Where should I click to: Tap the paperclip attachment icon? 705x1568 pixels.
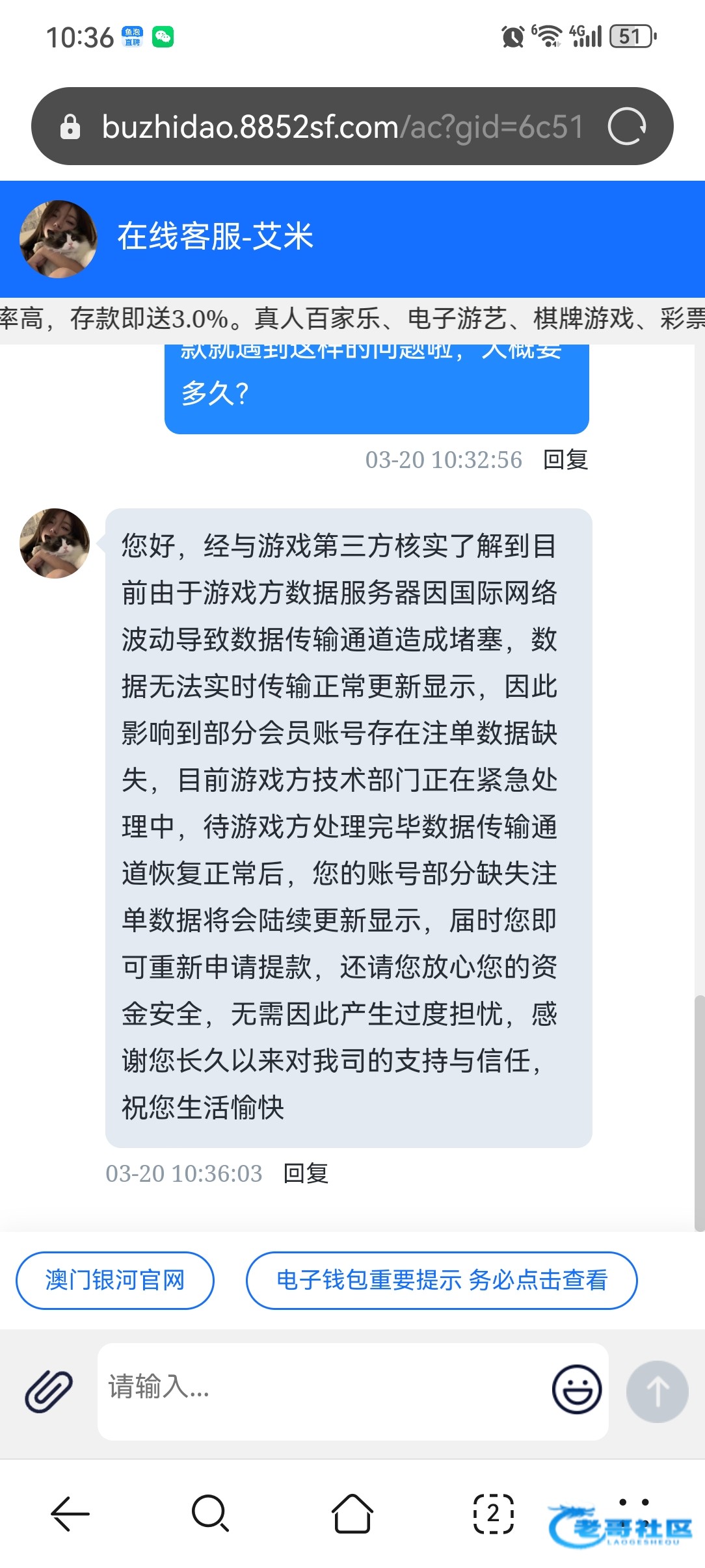pyautogui.click(x=49, y=1391)
